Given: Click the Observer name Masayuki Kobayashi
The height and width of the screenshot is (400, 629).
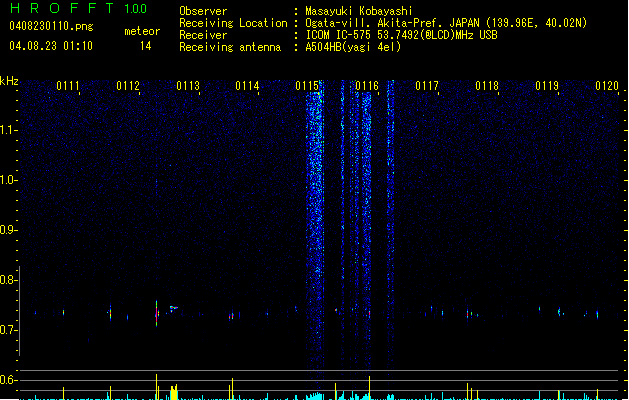Looking at the screenshot, I should click(x=359, y=11).
